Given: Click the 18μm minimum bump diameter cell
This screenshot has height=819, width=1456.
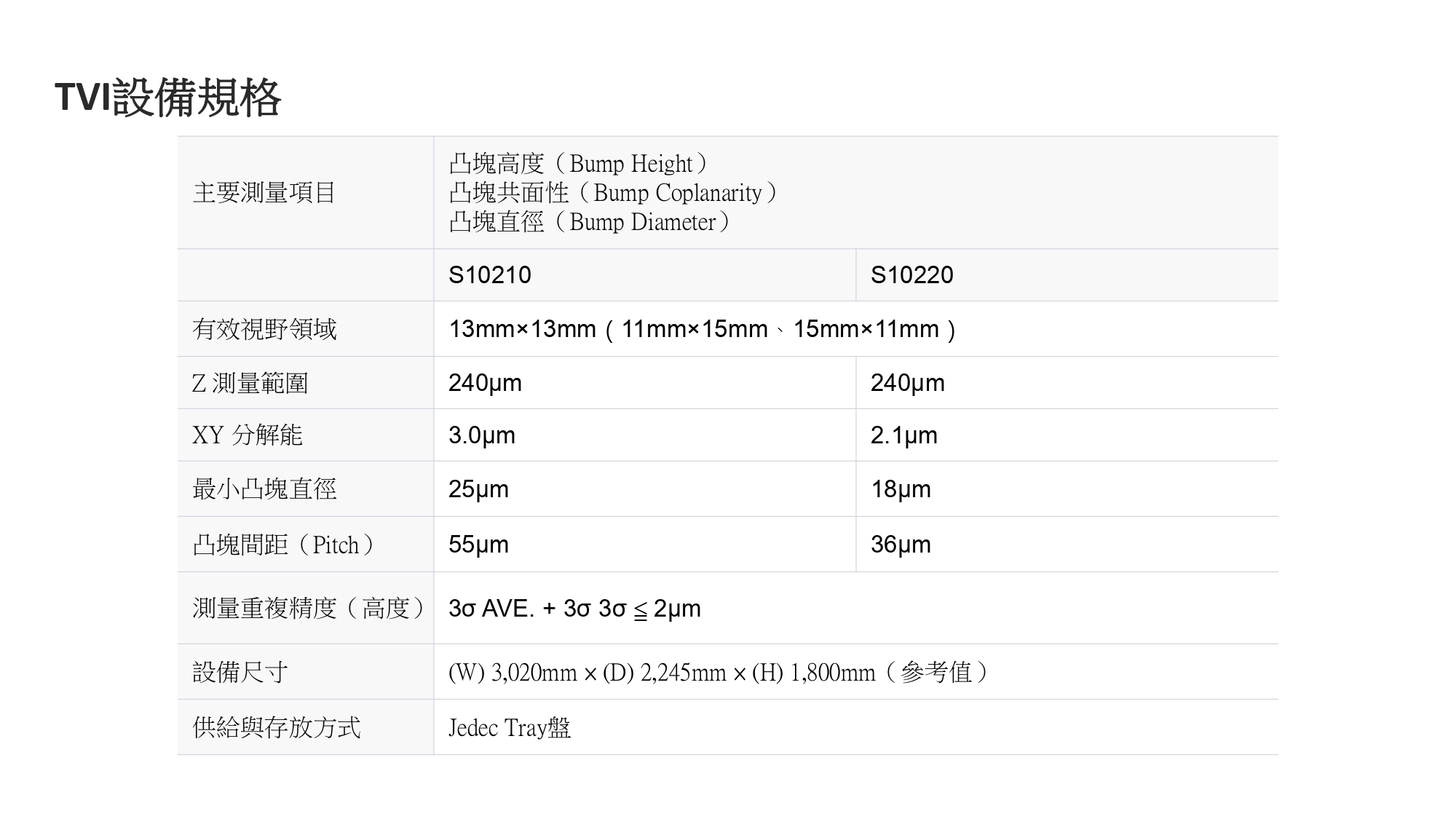Looking at the screenshot, I should point(901,489).
